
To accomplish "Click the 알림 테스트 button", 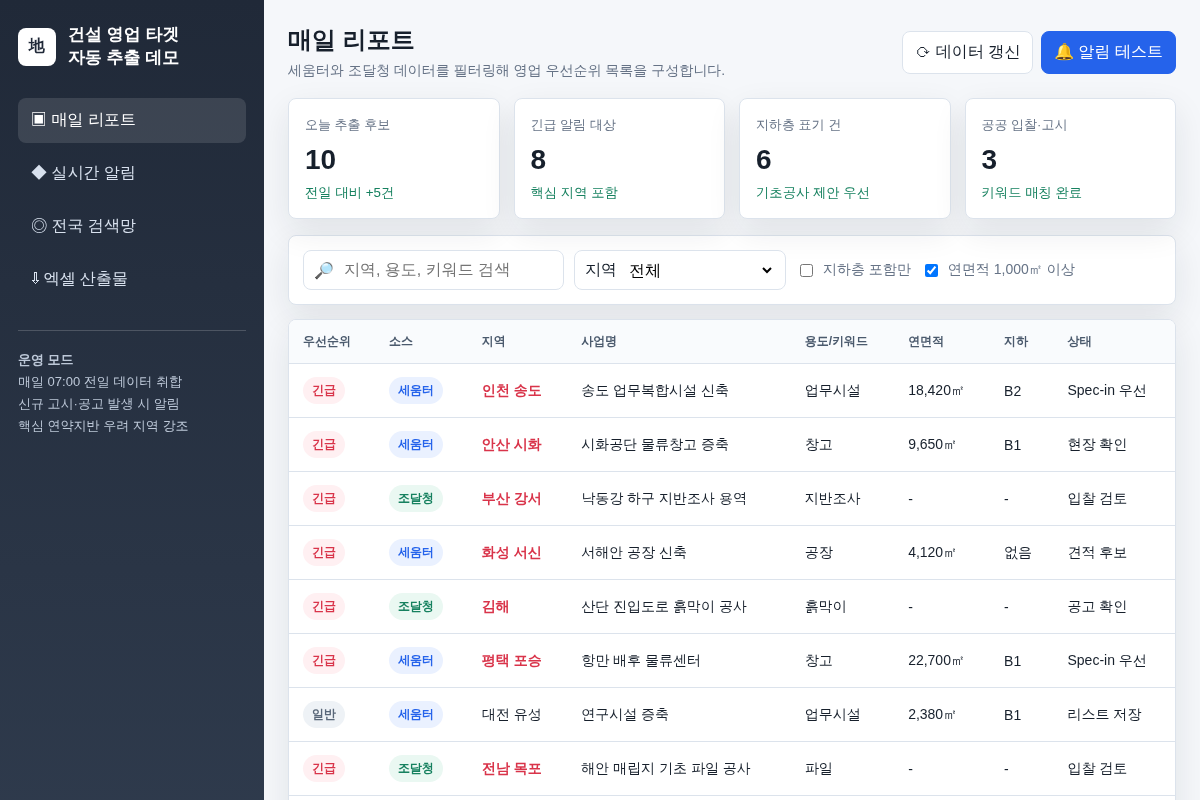I will pos(1108,52).
